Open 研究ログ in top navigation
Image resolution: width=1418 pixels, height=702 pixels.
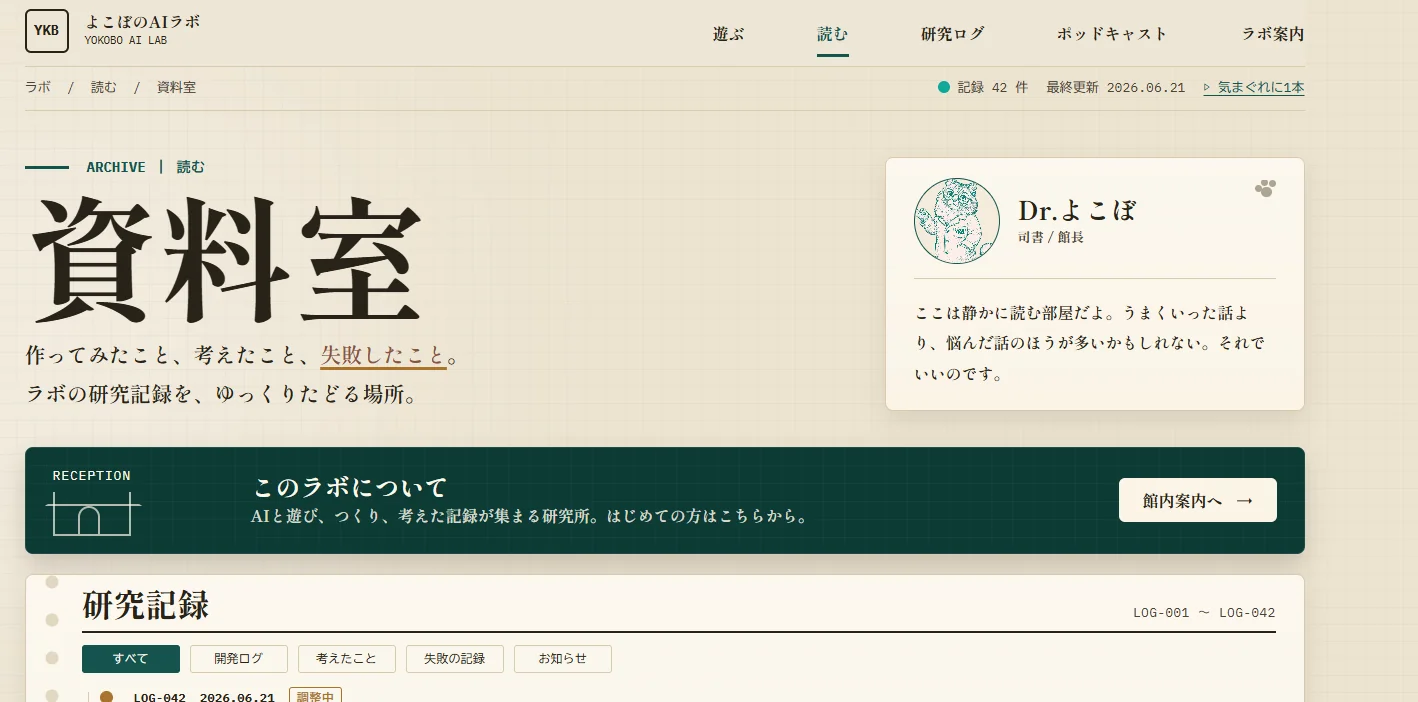[952, 34]
